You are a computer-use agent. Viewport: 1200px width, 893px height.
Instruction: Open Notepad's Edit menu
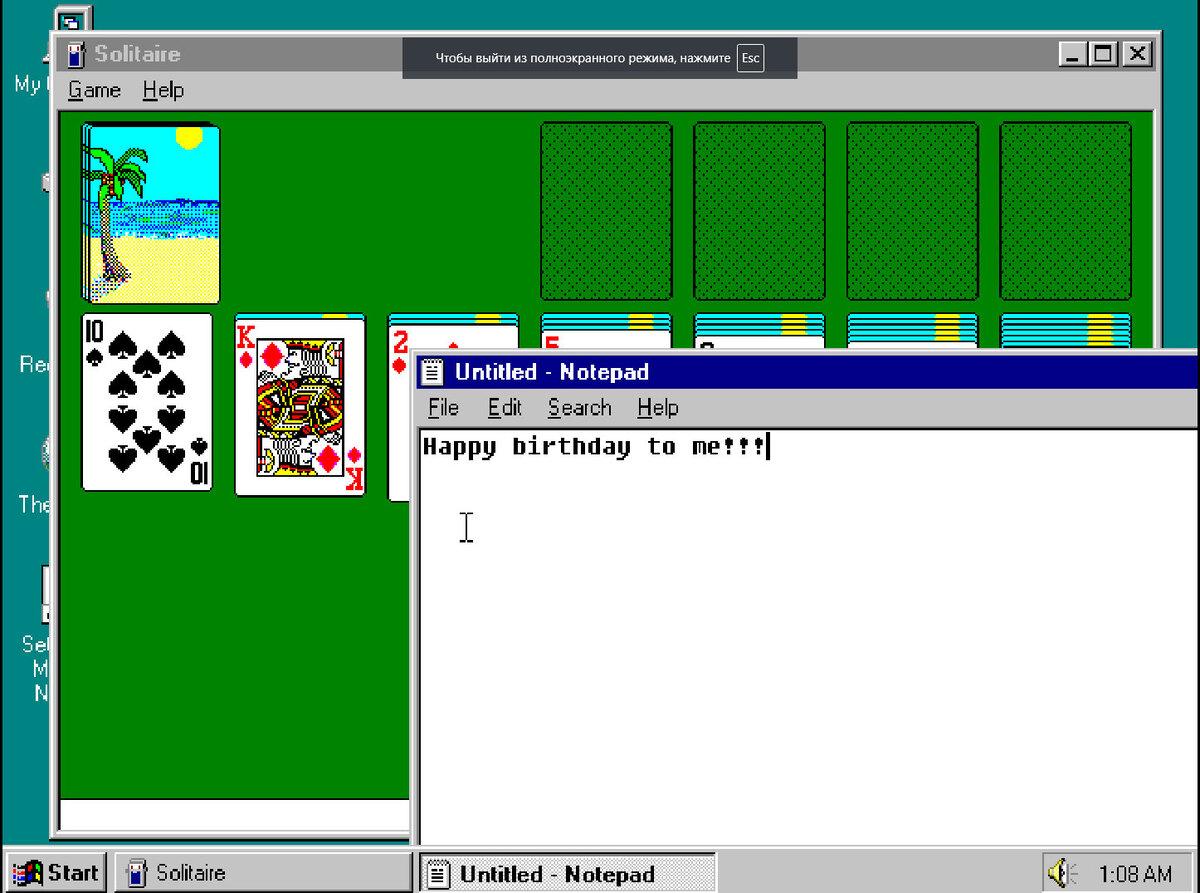[505, 407]
